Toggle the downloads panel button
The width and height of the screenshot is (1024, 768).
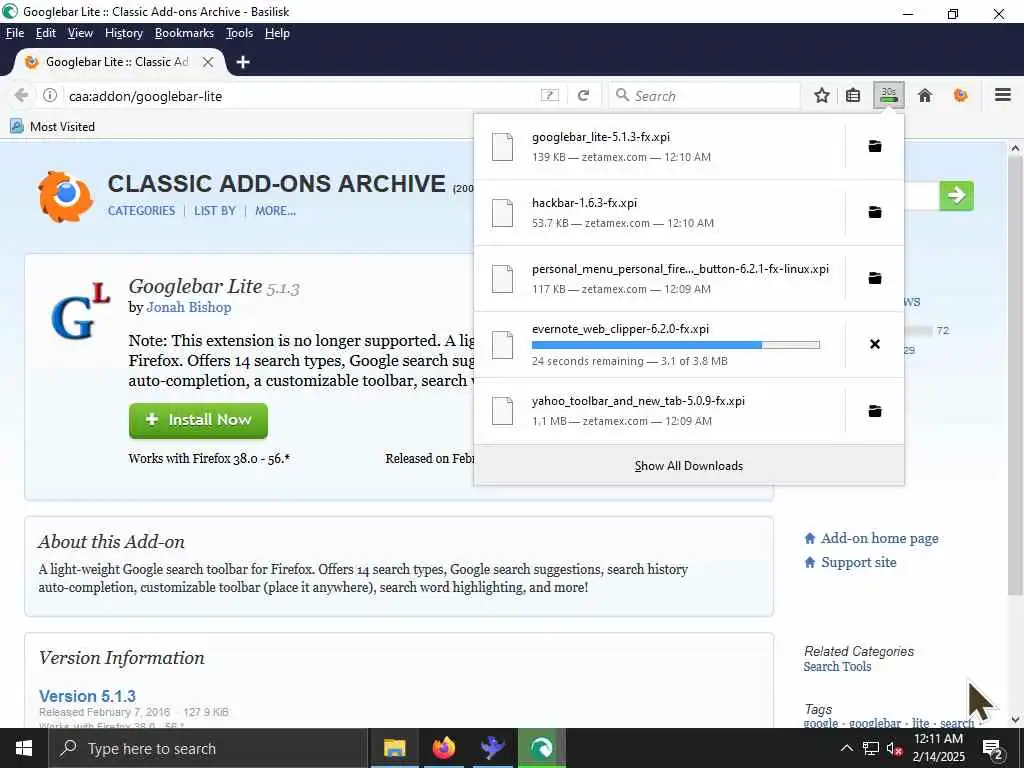pyautogui.click(x=888, y=95)
